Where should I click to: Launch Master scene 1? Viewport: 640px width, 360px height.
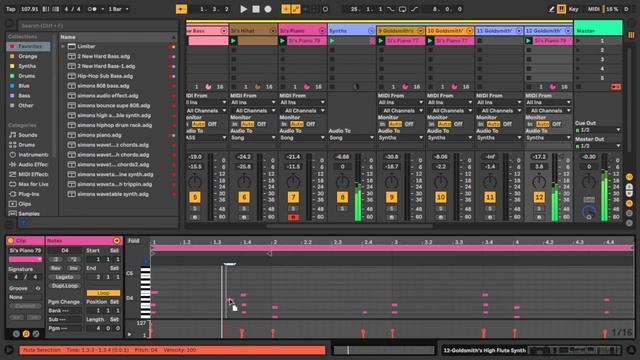coord(578,41)
